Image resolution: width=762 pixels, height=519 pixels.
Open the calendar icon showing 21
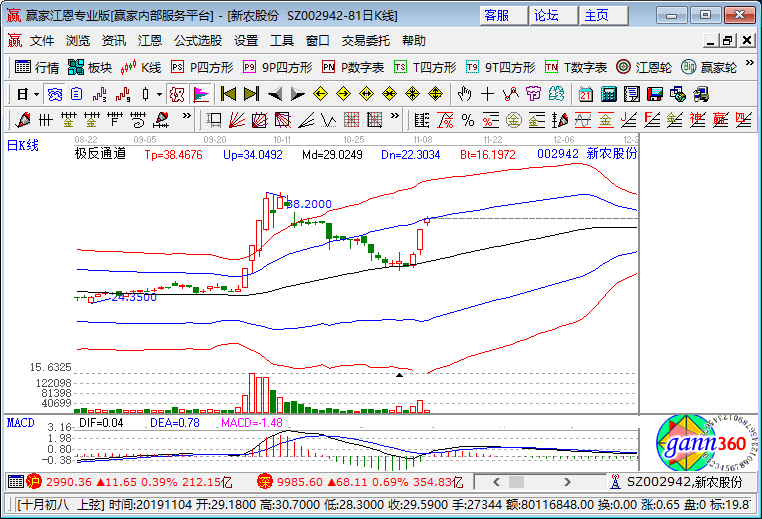pyautogui.click(x=586, y=94)
